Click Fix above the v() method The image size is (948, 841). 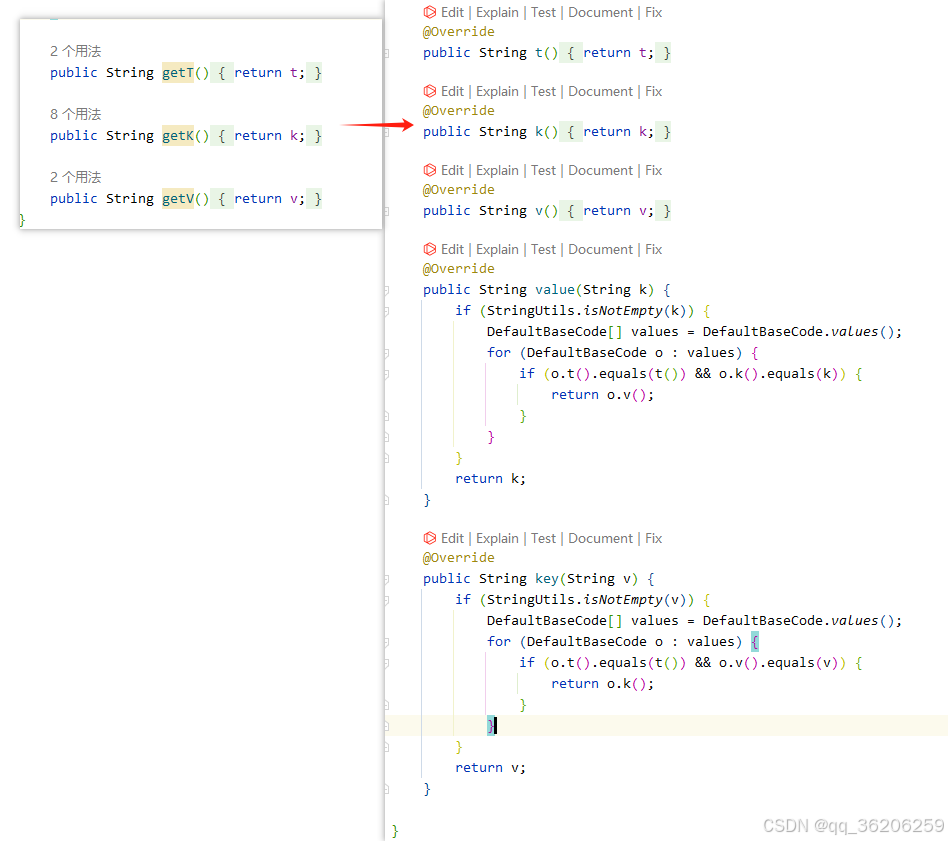tap(654, 170)
